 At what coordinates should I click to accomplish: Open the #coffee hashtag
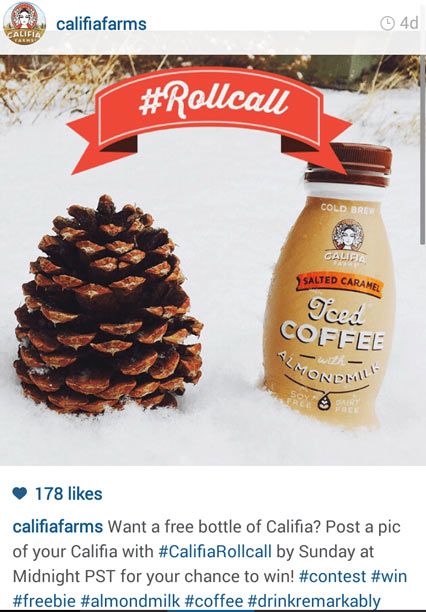pos(214,601)
